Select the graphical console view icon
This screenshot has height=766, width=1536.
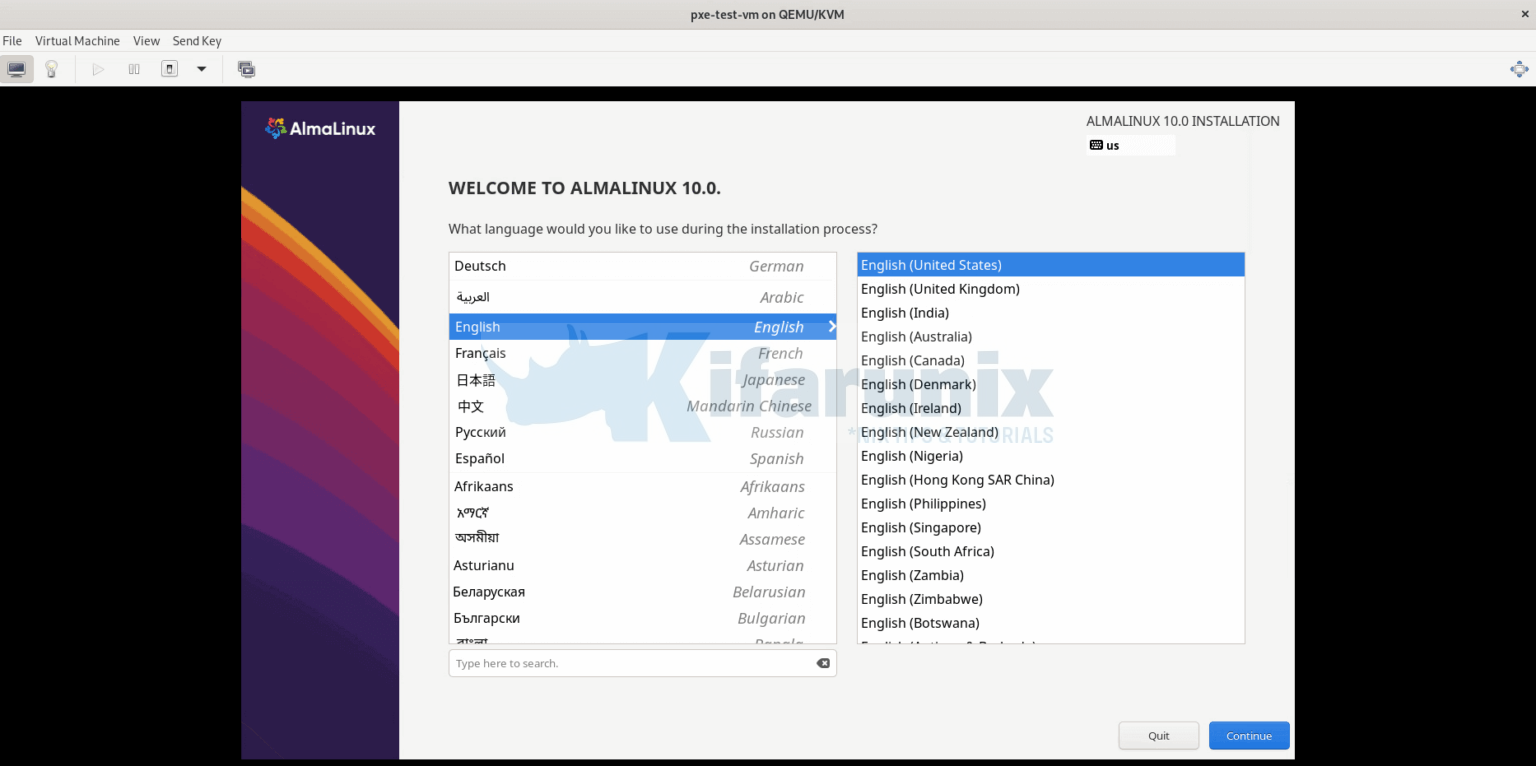[17, 68]
